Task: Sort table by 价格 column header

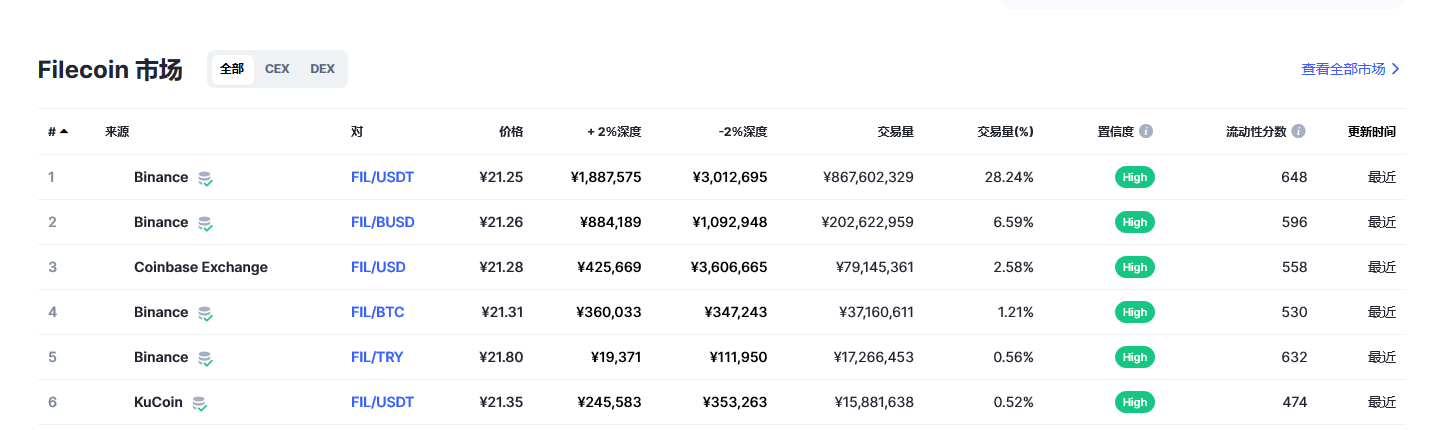Action: pyautogui.click(x=511, y=131)
